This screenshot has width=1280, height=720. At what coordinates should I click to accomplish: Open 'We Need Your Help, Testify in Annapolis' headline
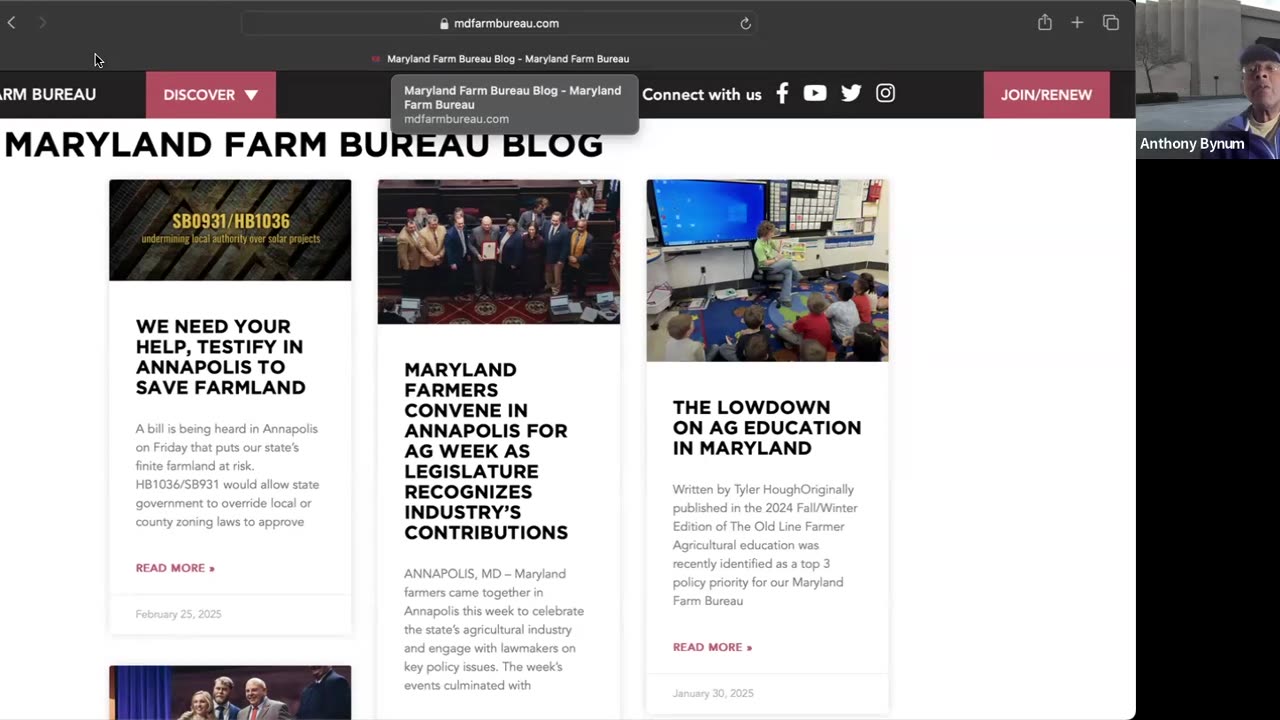coord(220,357)
